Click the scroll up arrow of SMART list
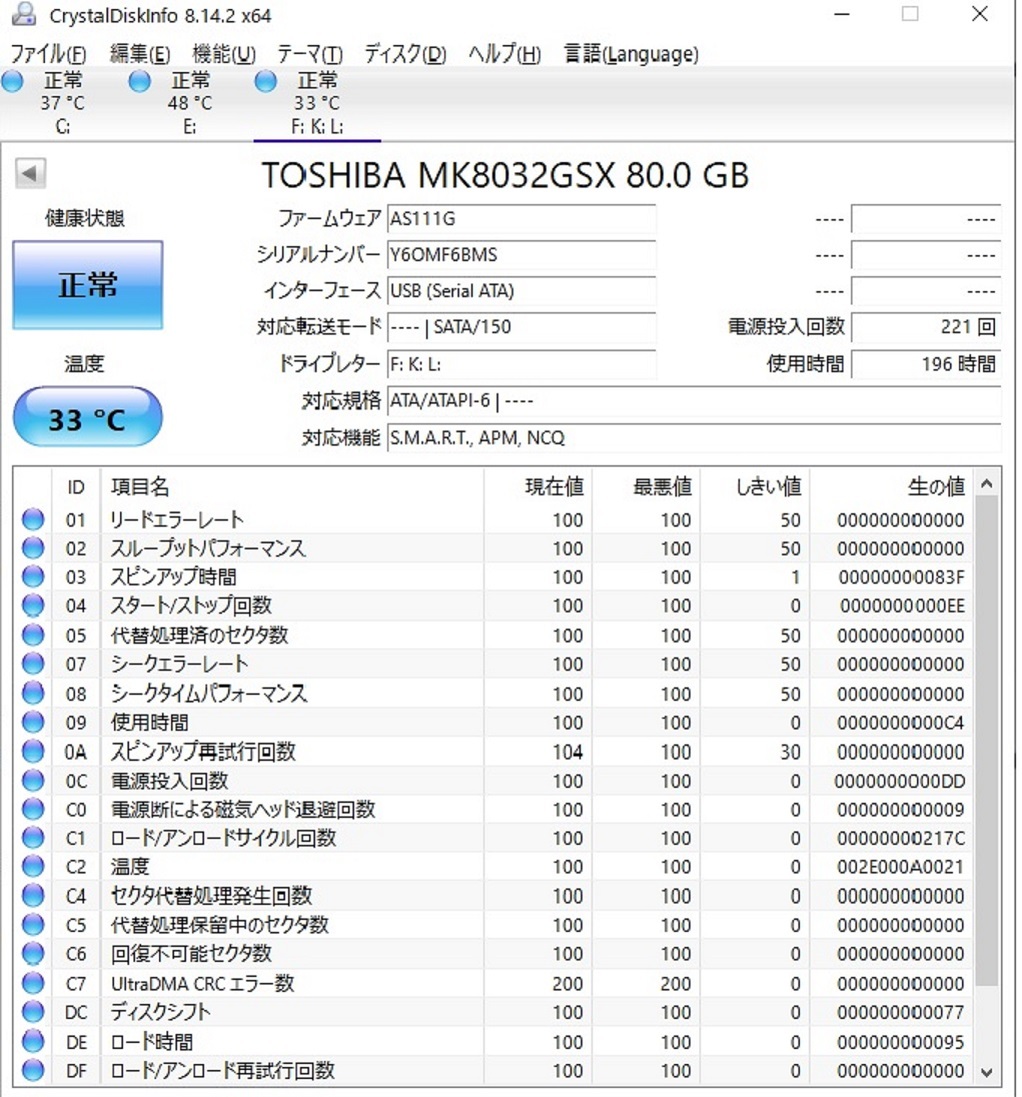1022x1097 pixels. pos(986,483)
